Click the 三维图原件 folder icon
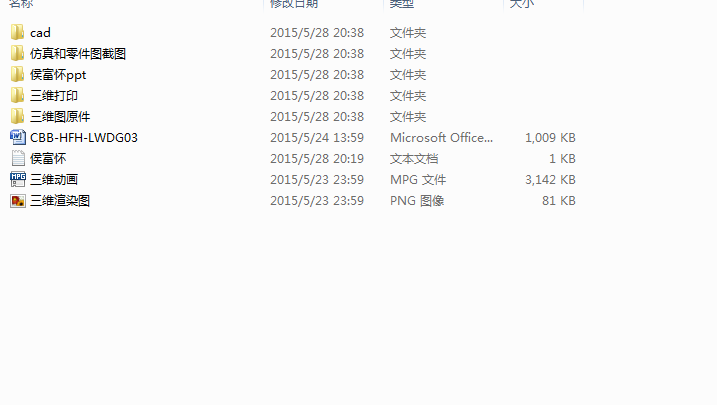 [x=17, y=117]
